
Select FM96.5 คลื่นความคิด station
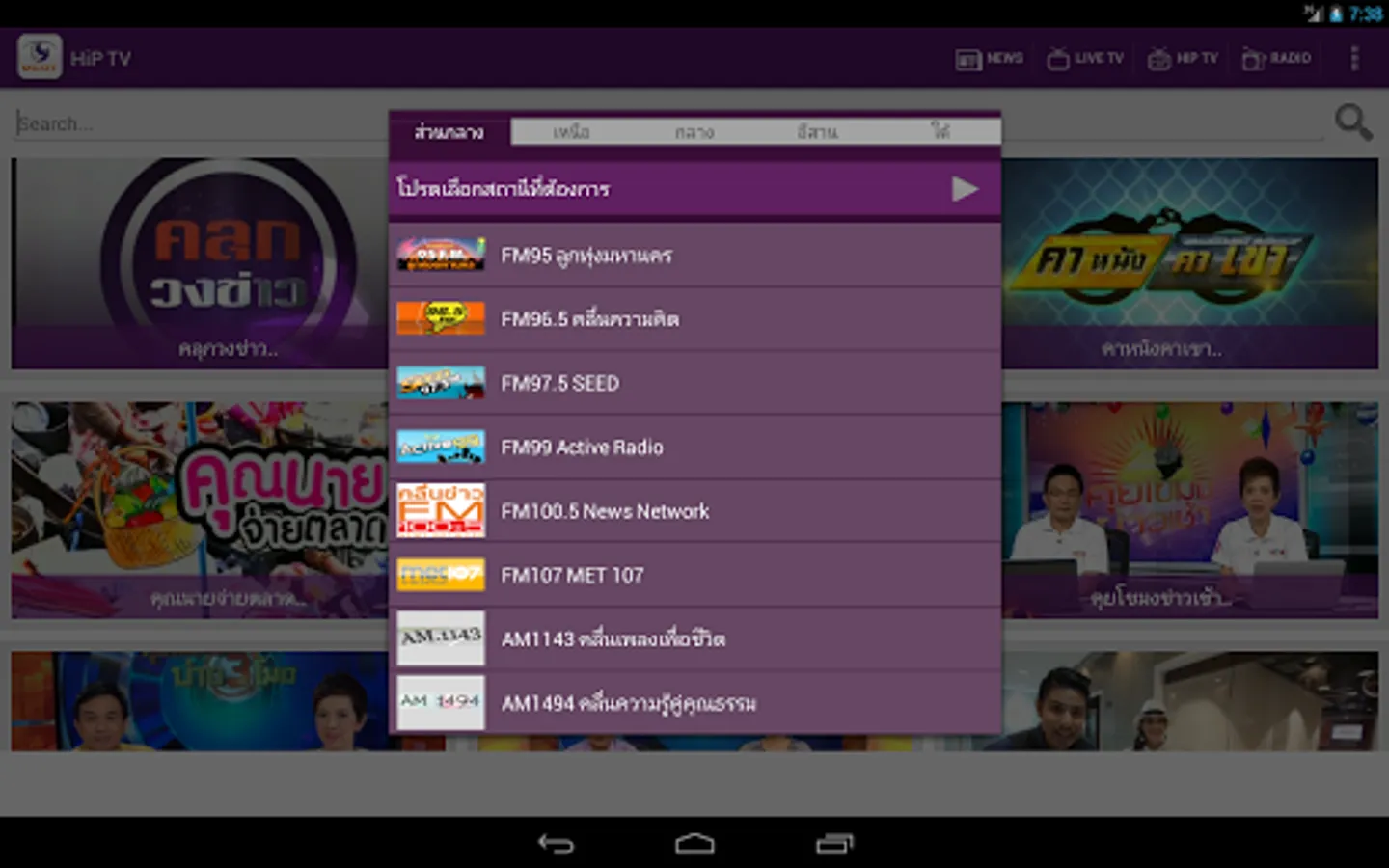[694, 319]
